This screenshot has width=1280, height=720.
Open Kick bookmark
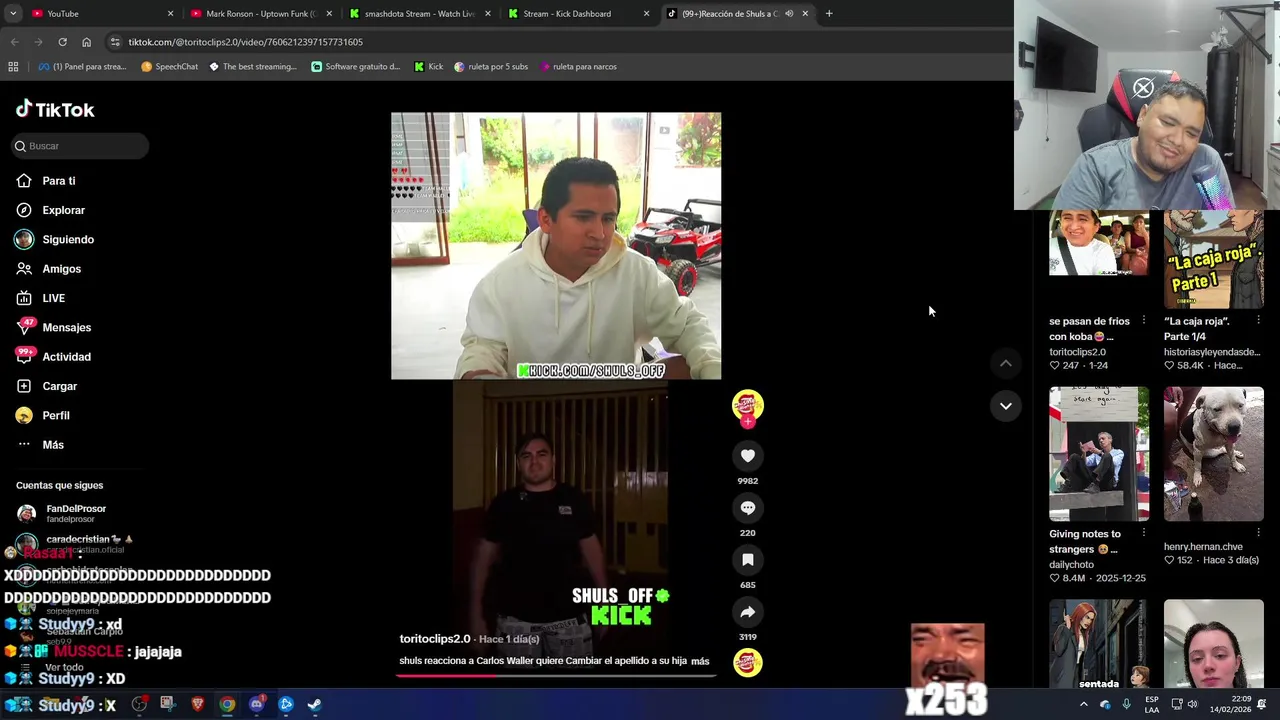coord(428,67)
